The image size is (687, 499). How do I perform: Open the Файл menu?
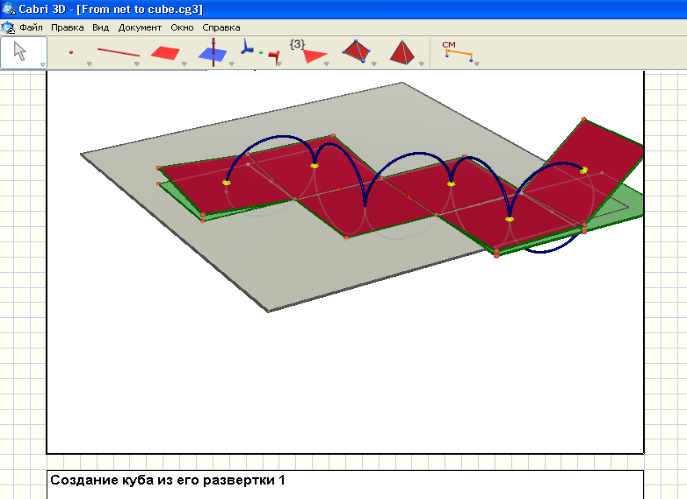tap(30, 27)
